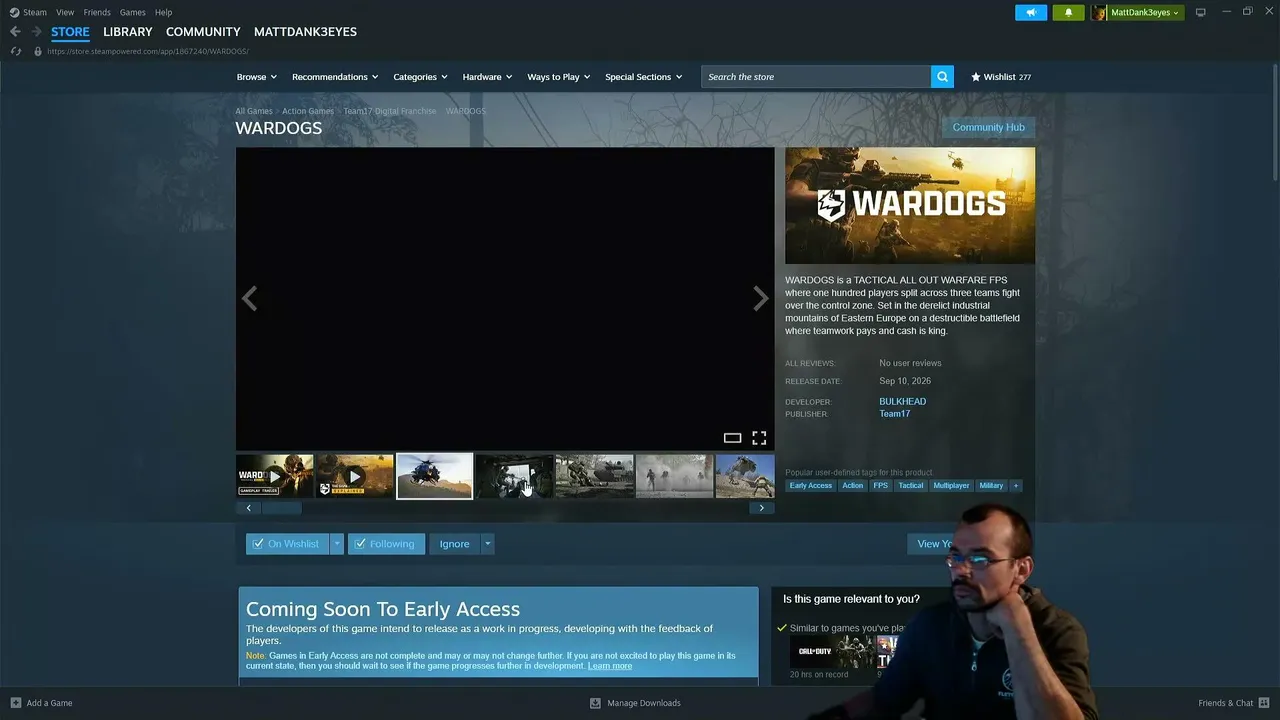
Task: Click the Ignore button
Action: 454,544
